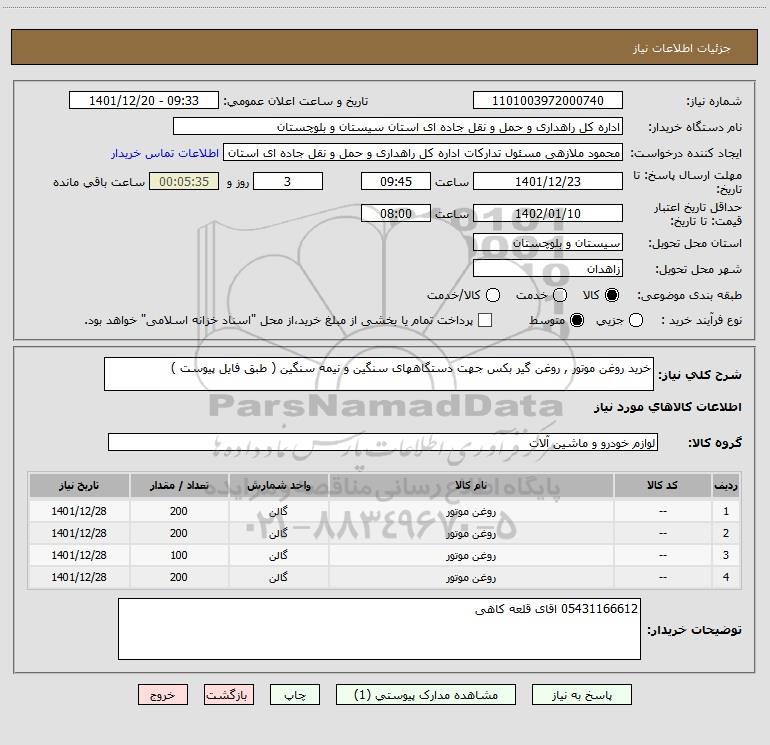
Task: Click the 'خروج' exit button
Action: coord(163,694)
